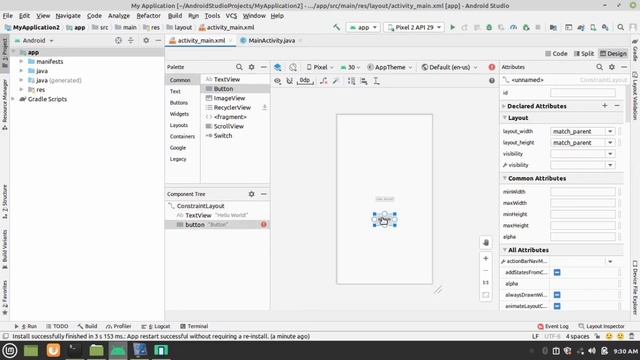Open the layout_width dropdown arrow
The height and width of the screenshot is (360, 640).
click(610, 131)
